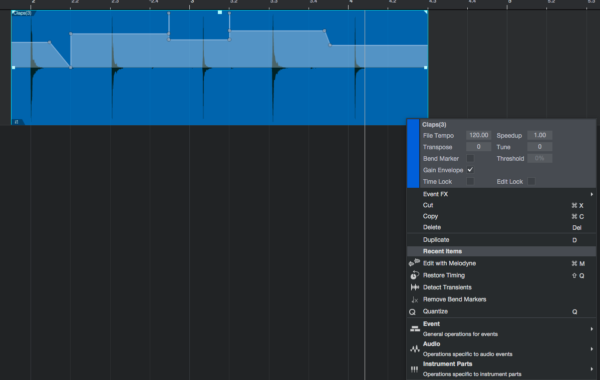The image size is (600, 380).
Task: Click the ruler at bar 3
Action: [191, 3]
